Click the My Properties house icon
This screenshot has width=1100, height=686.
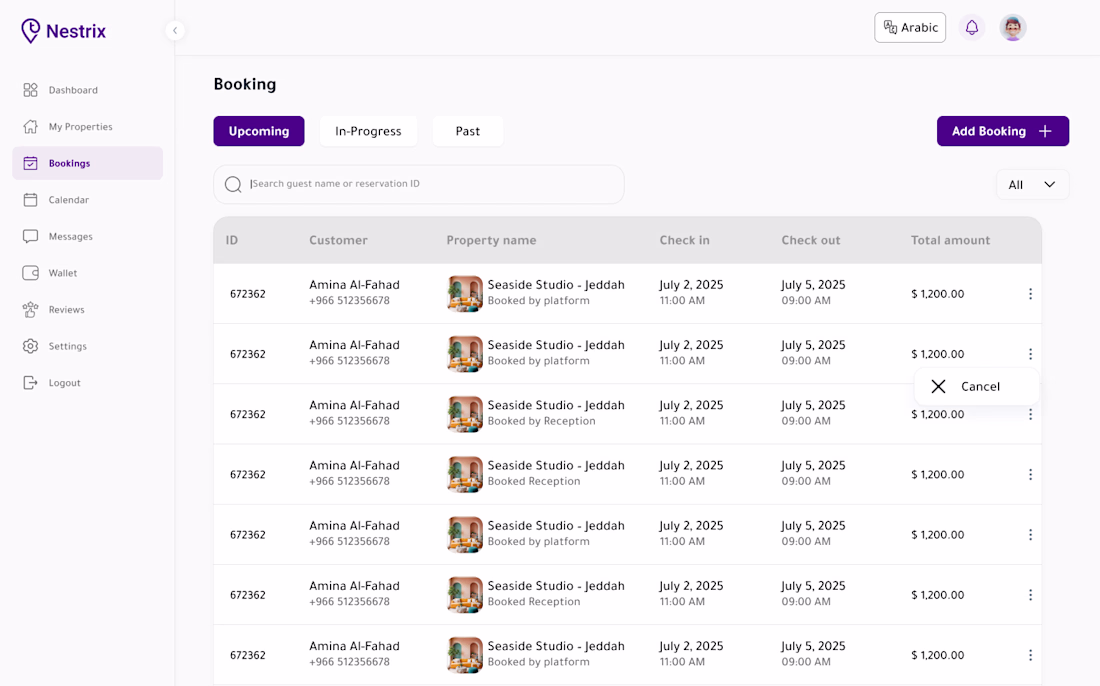pos(30,126)
